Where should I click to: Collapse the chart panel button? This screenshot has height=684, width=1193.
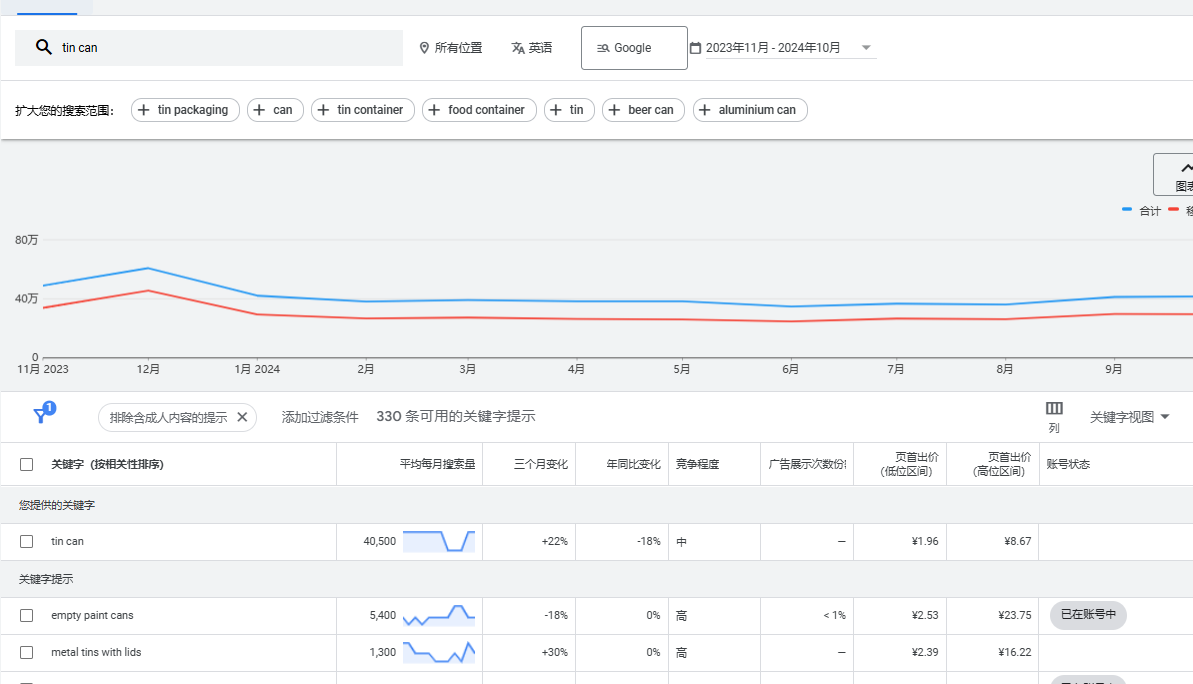click(x=1173, y=174)
